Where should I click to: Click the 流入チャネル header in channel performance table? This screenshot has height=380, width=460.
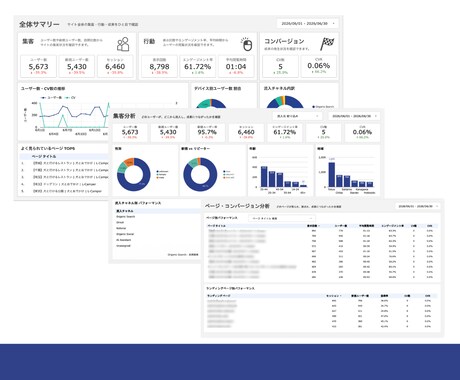coord(125,211)
